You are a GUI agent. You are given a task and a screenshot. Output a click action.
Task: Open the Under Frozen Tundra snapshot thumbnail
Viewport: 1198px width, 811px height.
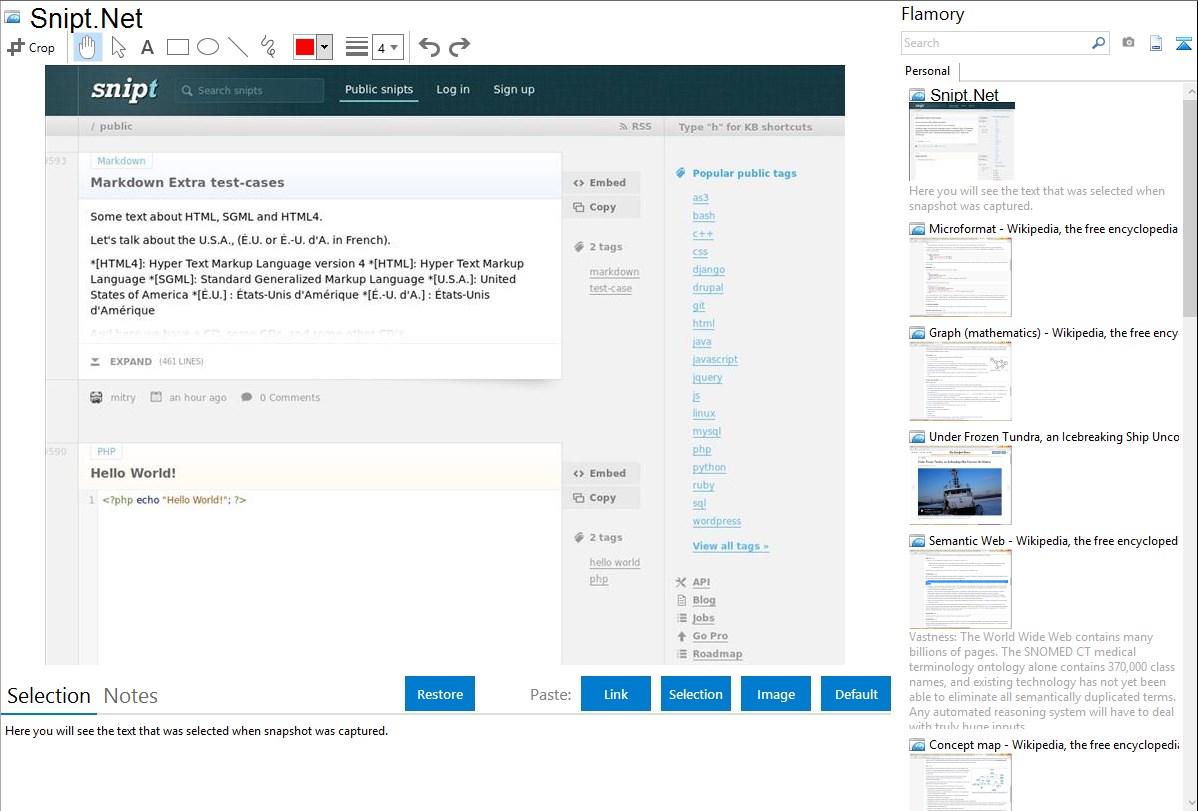(x=960, y=485)
